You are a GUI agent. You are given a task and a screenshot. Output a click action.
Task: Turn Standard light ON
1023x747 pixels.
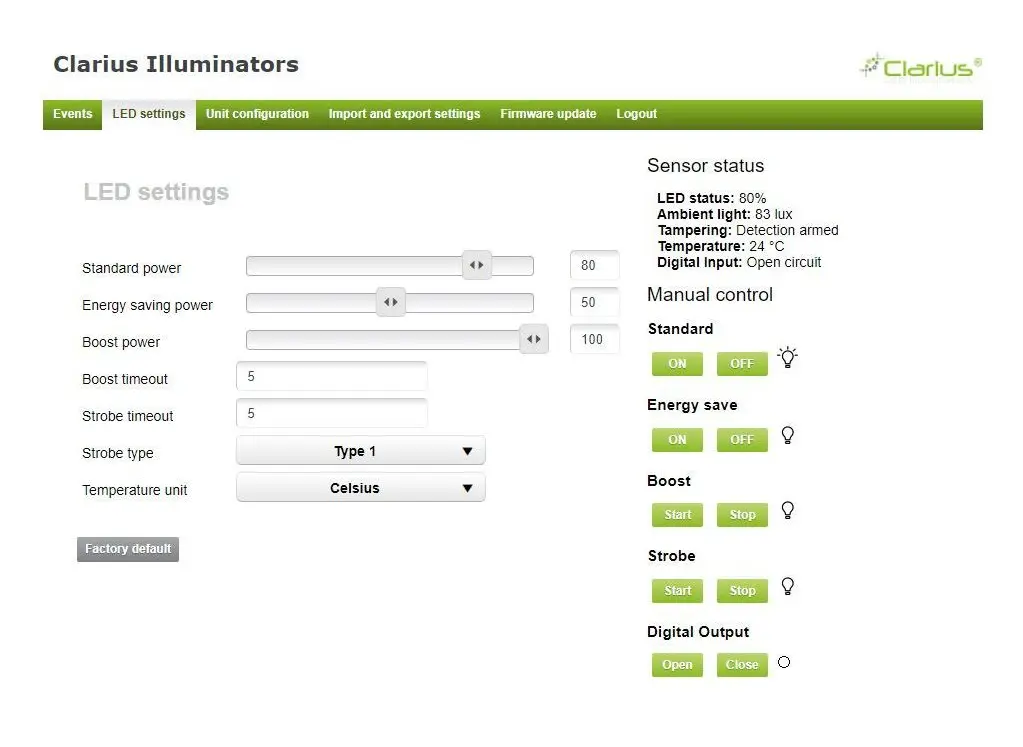[x=677, y=363]
